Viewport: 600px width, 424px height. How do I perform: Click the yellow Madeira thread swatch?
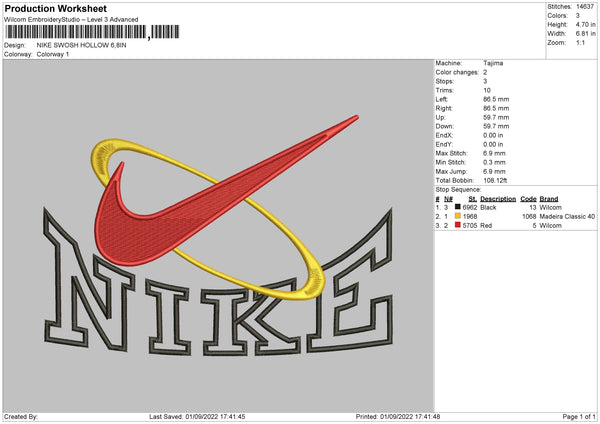[x=457, y=216]
